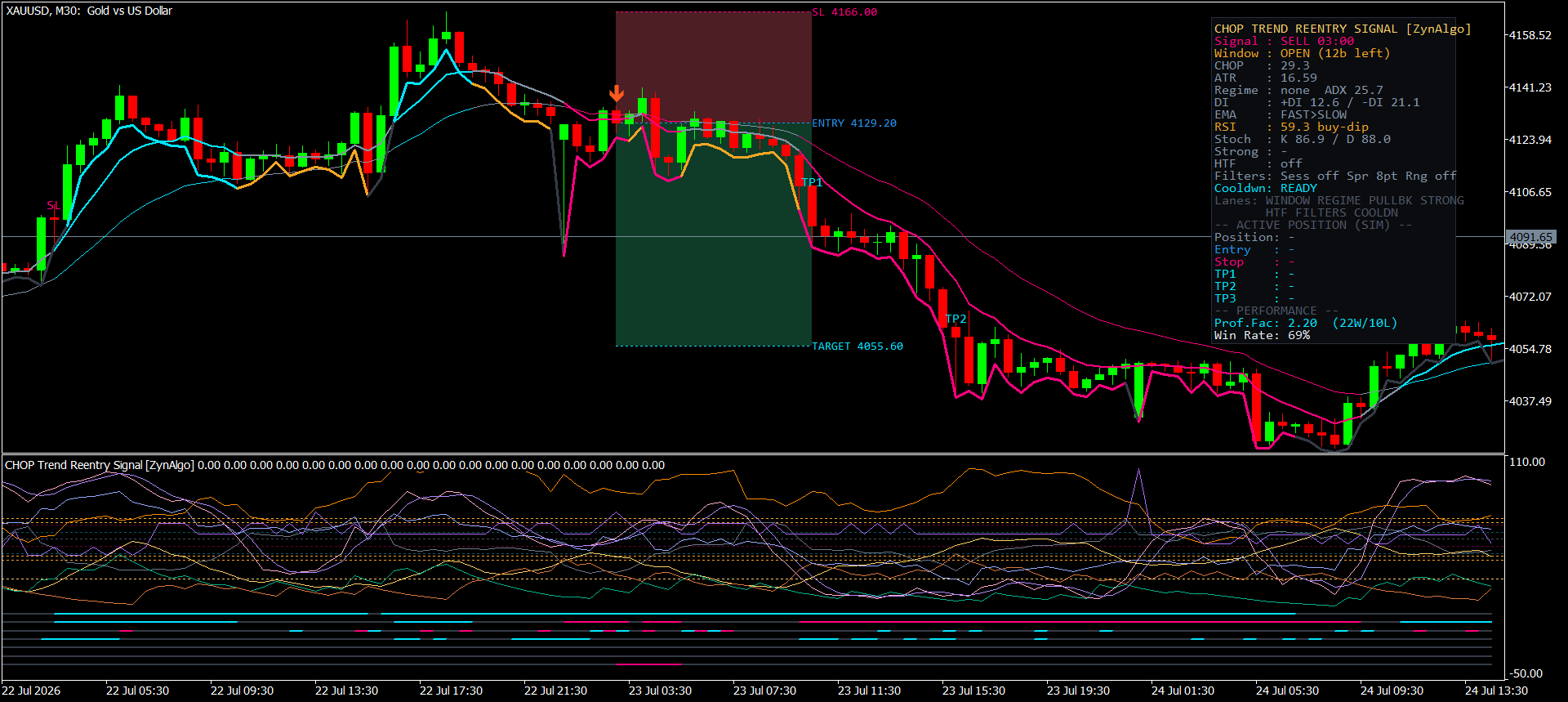Click the TARGET 4055.60 level label

pyautogui.click(x=857, y=347)
